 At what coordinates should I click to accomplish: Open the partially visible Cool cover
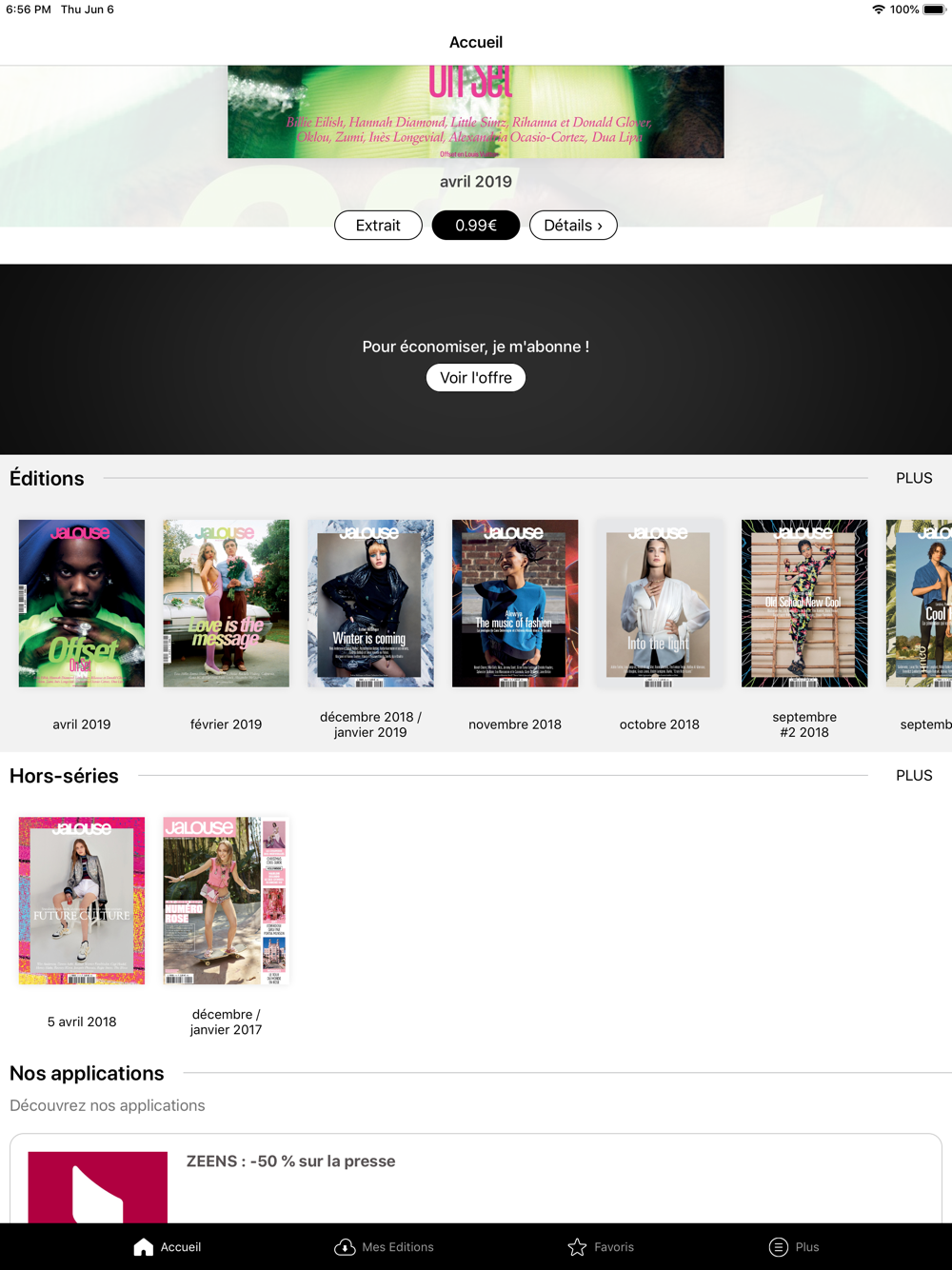click(919, 604)
